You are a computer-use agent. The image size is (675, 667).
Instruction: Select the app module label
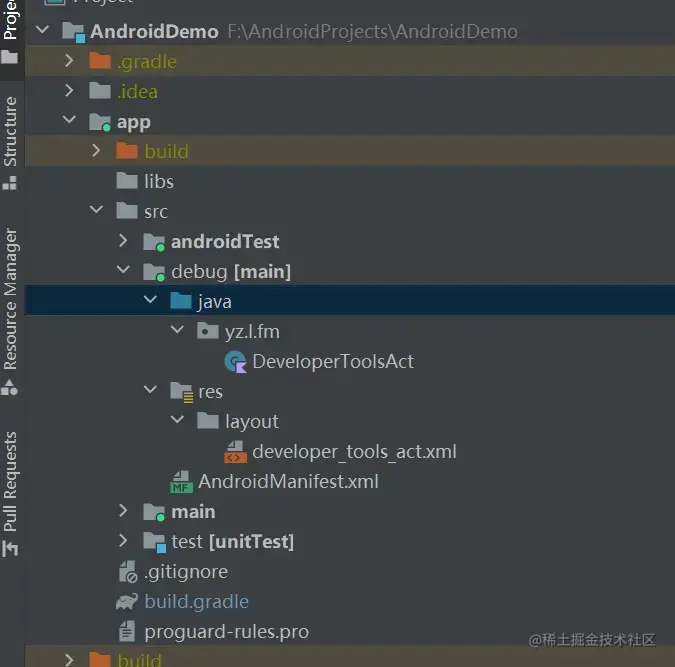click(133, 123)
